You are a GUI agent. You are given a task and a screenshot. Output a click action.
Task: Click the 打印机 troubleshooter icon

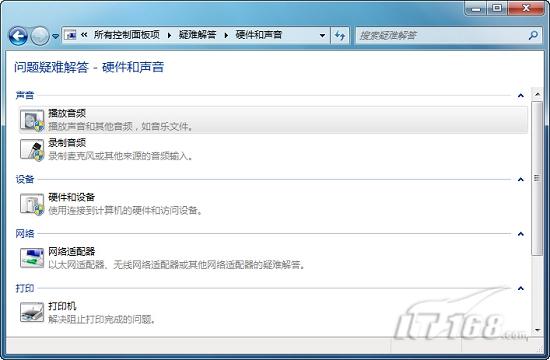click(32, 312)
